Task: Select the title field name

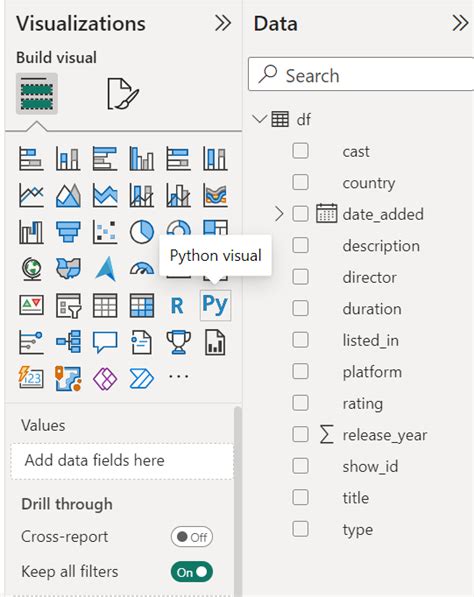Action: coord(356,498)
